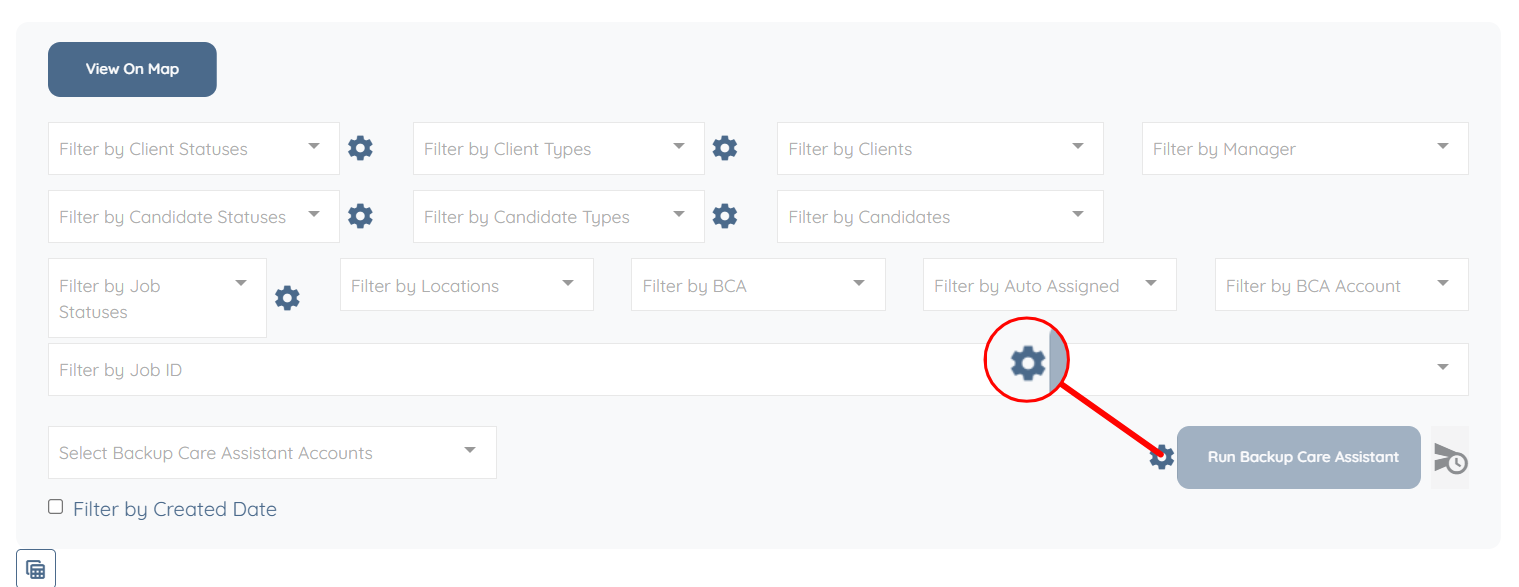The image size is (1519, 587).
Task: Click gear icon left of Run Backup Care Assistant
Action: 1161,458
